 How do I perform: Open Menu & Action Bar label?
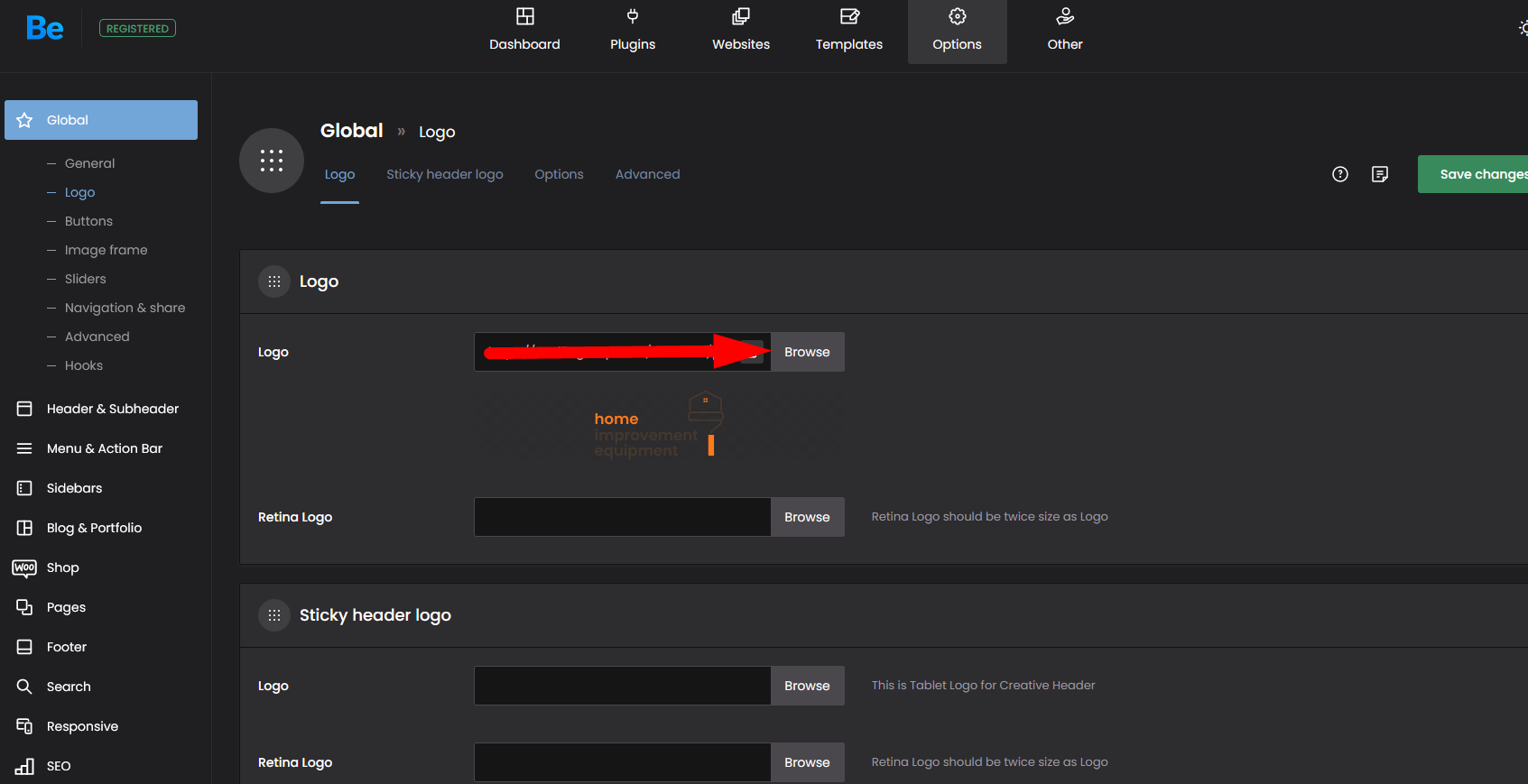click(105, 448)
